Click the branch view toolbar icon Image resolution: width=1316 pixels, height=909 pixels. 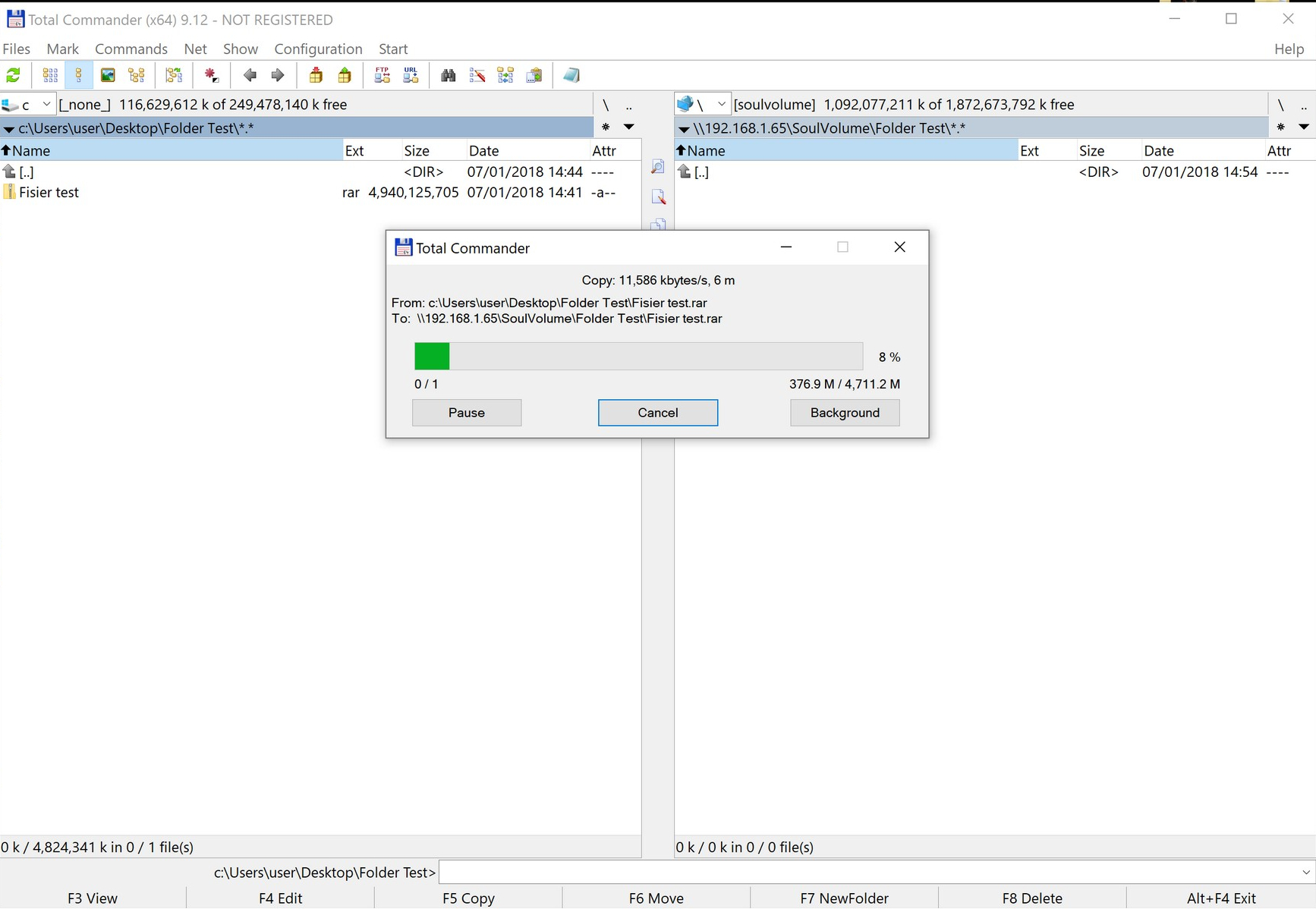pyautogui.click(x=174, y=75)
